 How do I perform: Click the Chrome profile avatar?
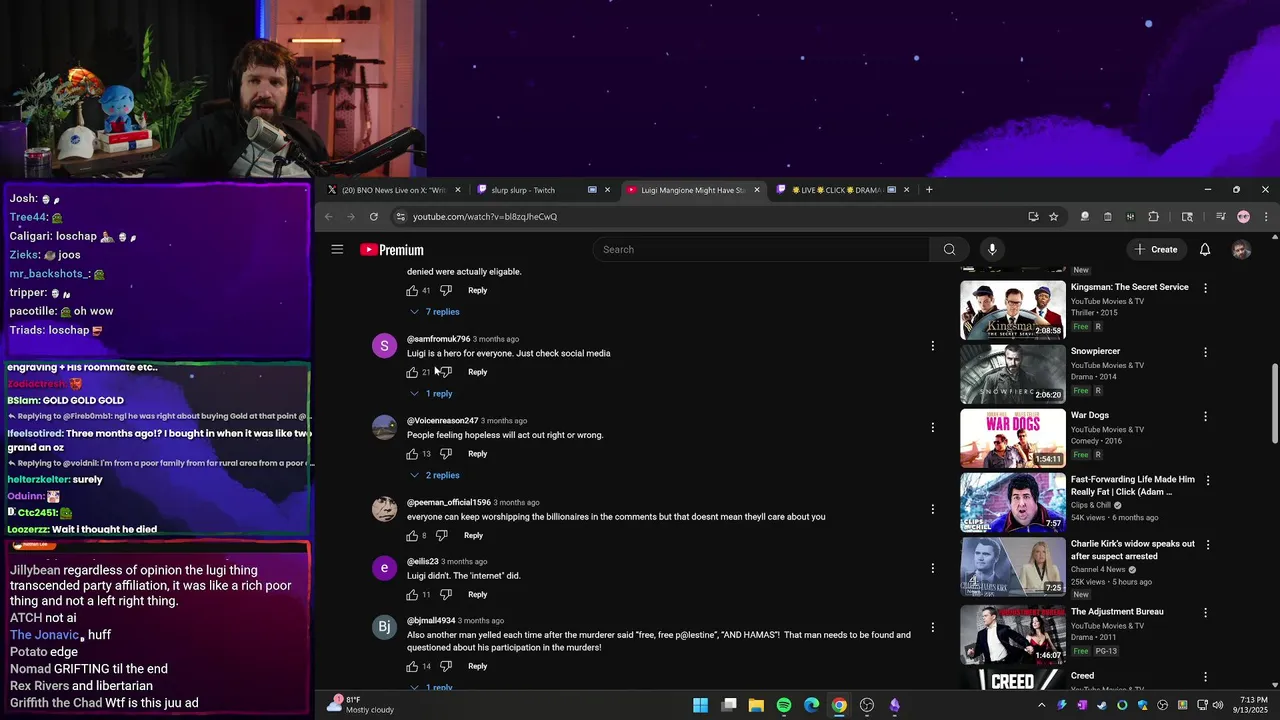click(x=1243, y=216)
